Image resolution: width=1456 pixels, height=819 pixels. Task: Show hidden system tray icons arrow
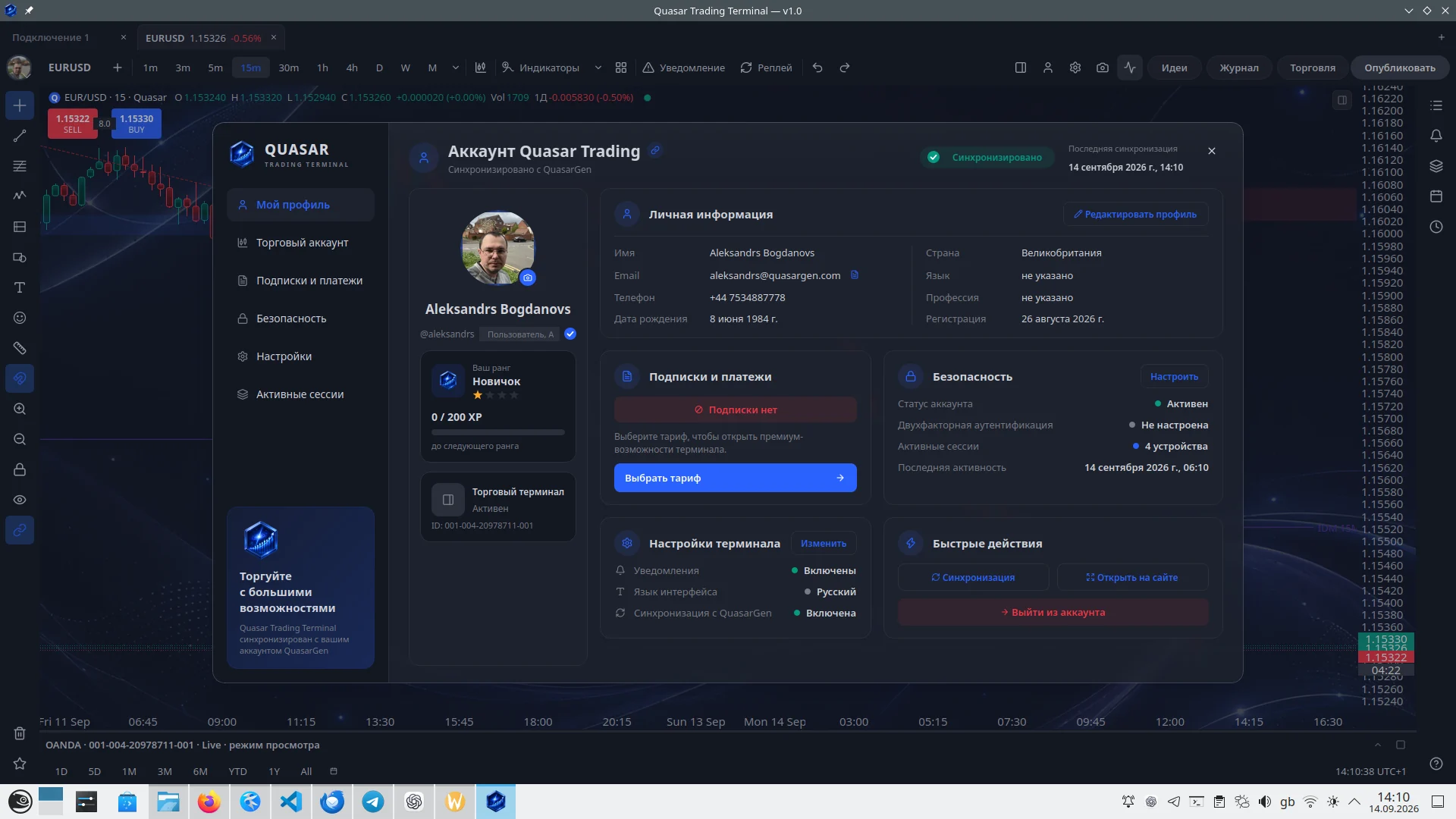click(x=1354, y=802)
